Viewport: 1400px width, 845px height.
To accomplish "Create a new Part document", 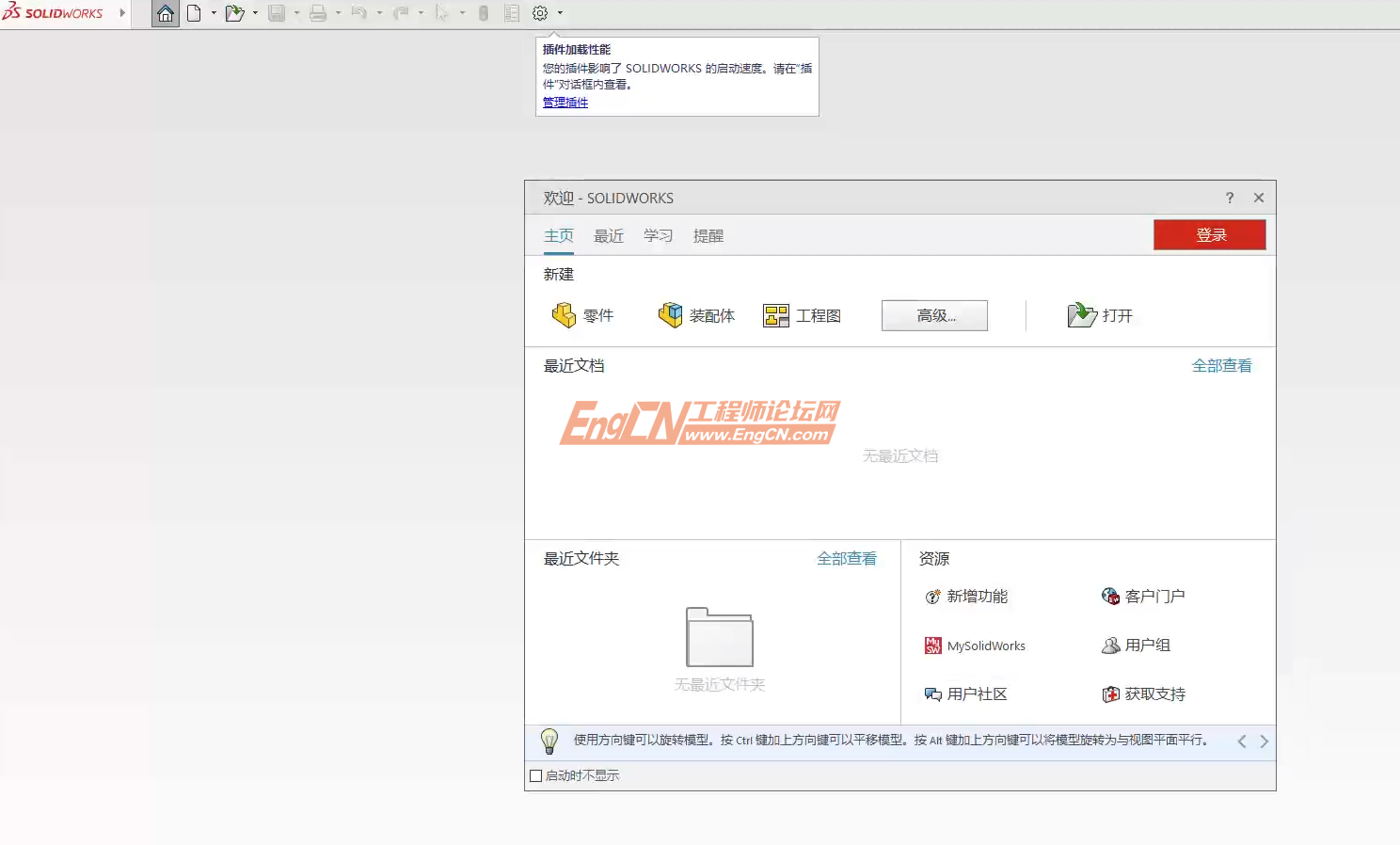I will (x=583, y=315).
